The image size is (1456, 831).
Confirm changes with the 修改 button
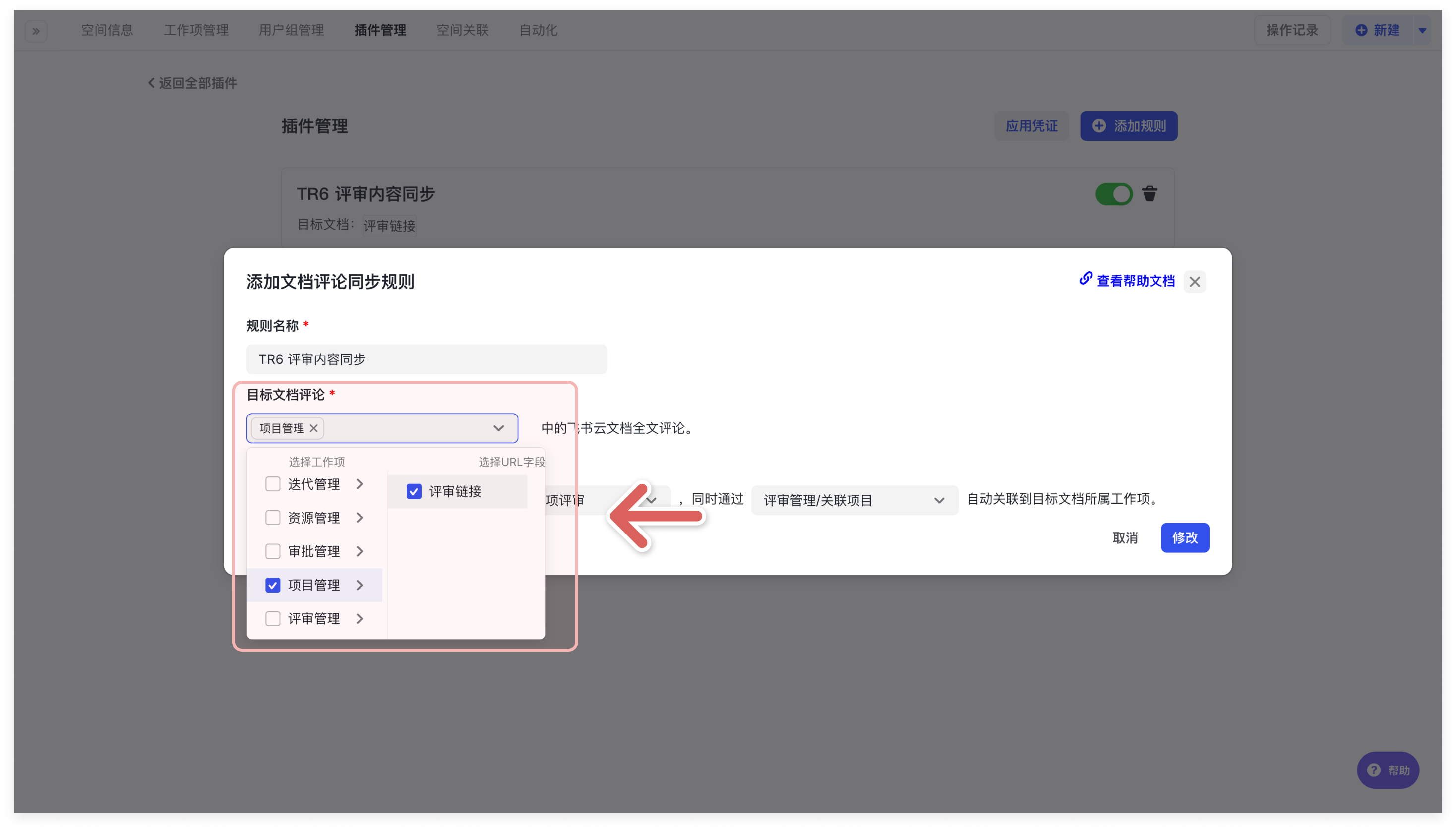point(1184,537)
